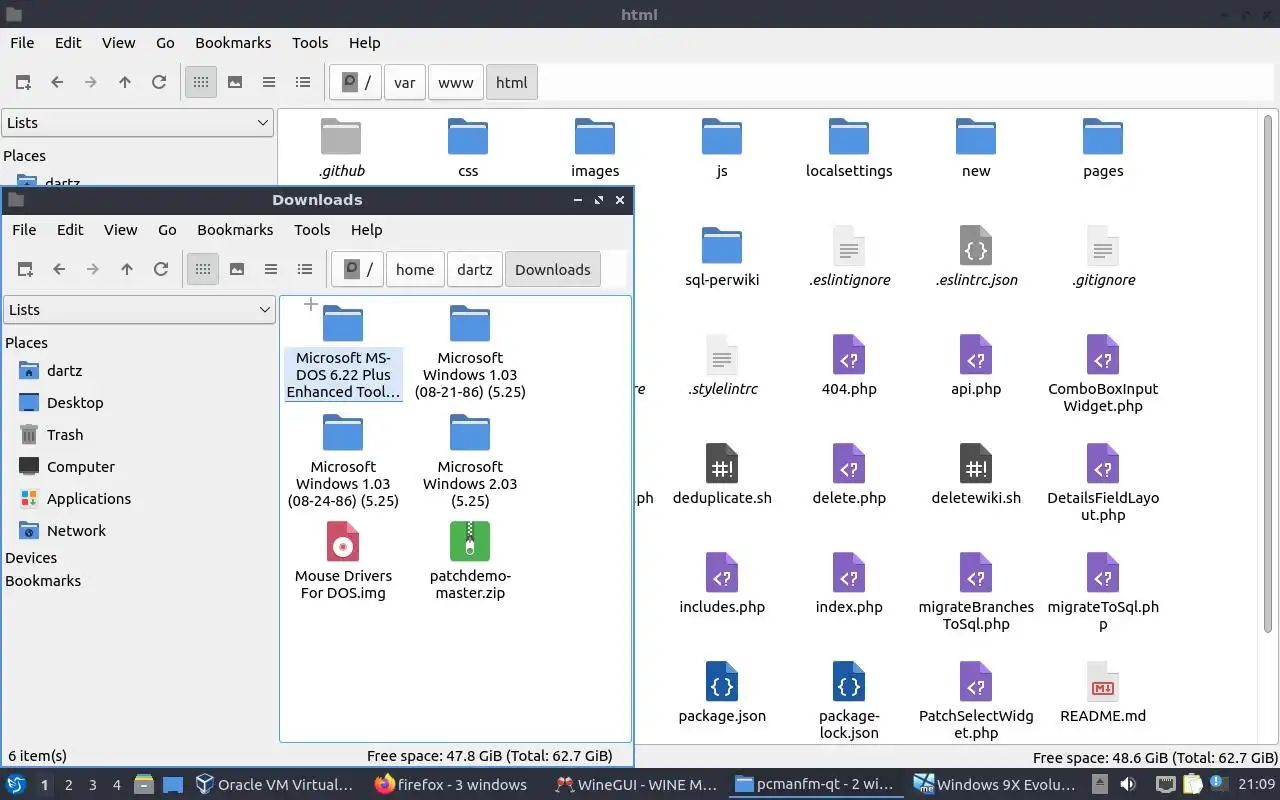Go forward in html window toolbar
This screenshot has width=1280, height=800.
pyautogui.click(x=91, y=82)
